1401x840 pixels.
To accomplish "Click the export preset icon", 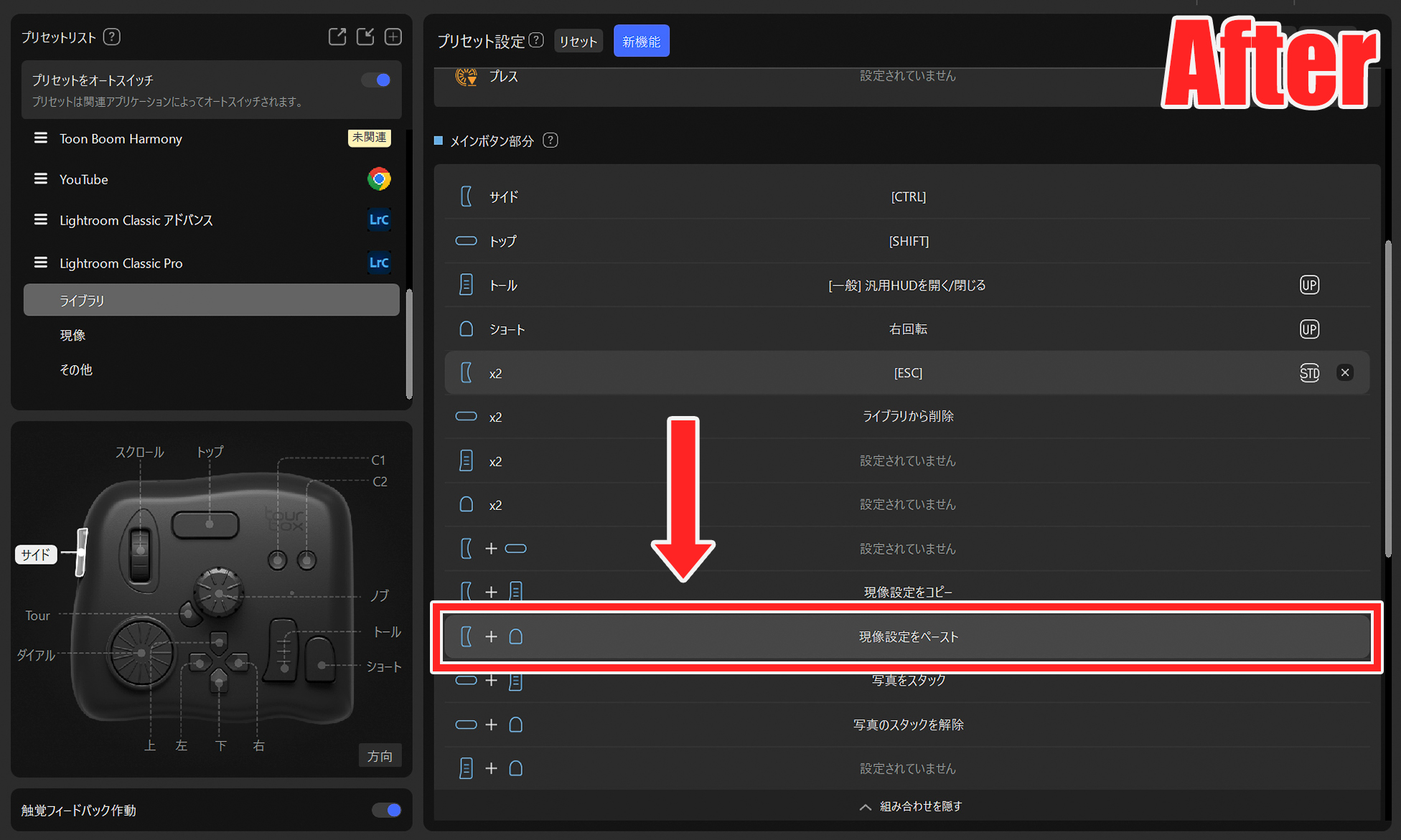I will click(x=337, y=37).
